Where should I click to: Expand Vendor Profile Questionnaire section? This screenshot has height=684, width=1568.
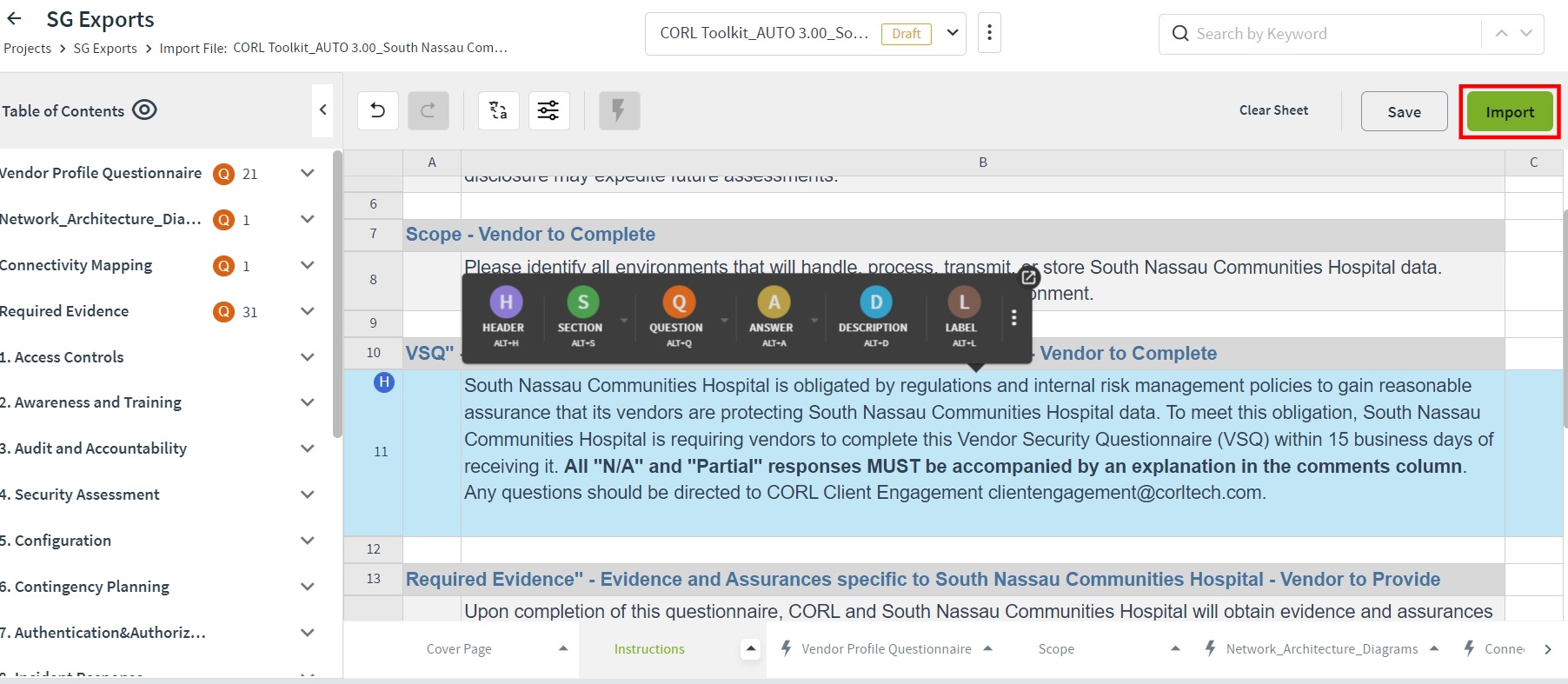pos(307,173)
